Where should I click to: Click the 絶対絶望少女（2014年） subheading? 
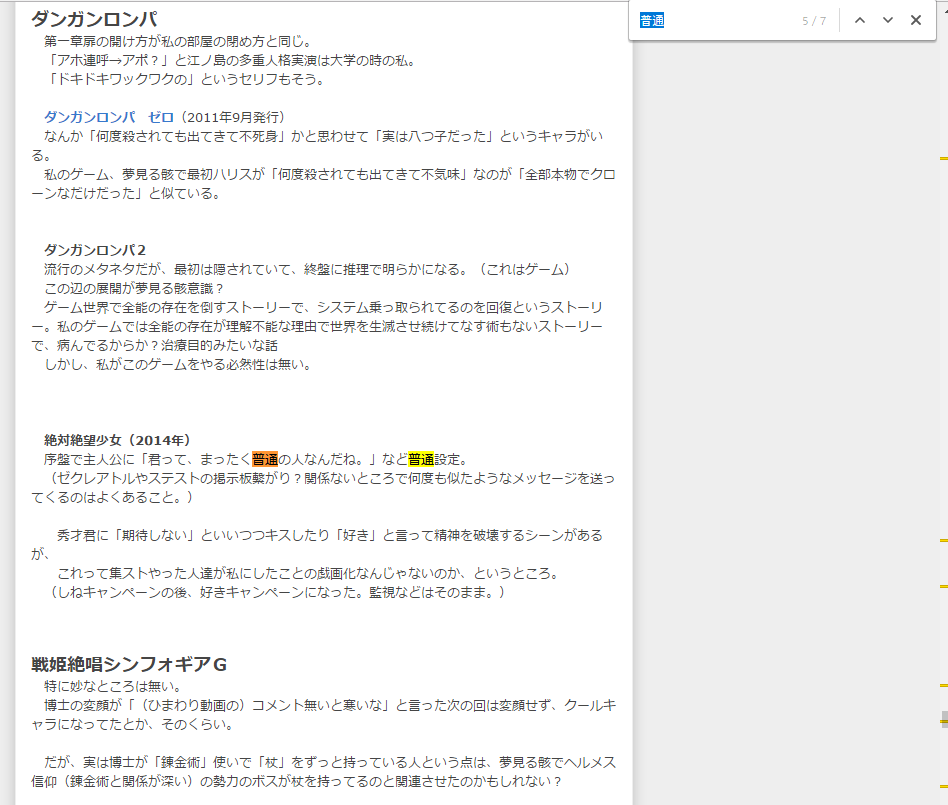click(x=118, y=440)
